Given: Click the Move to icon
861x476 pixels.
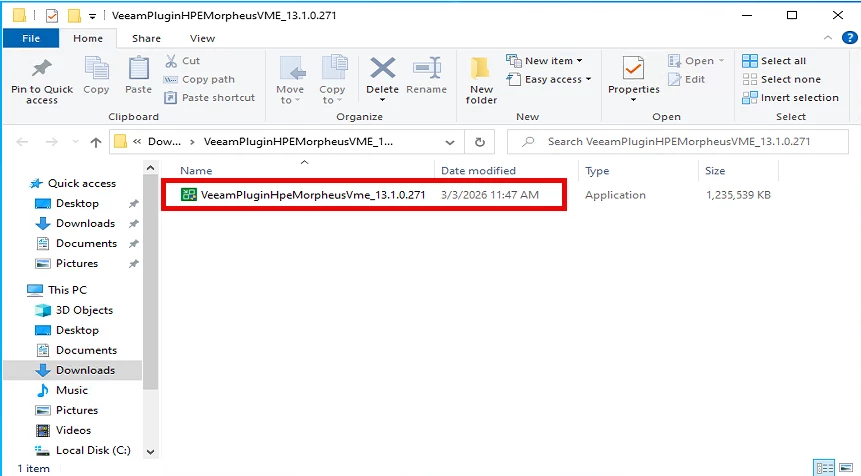Looking at the screenshot, I should click(x=291, y=69).
